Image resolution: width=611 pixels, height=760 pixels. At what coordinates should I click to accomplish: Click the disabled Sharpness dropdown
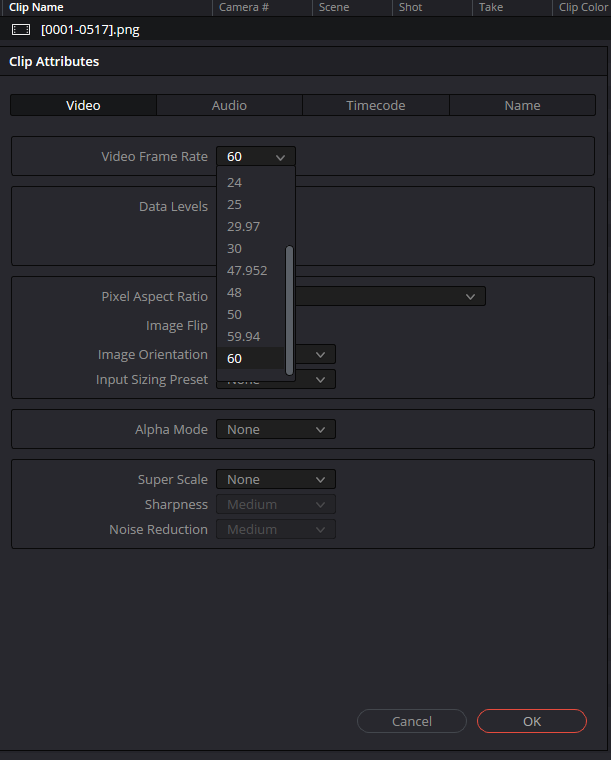pos(276,505)
